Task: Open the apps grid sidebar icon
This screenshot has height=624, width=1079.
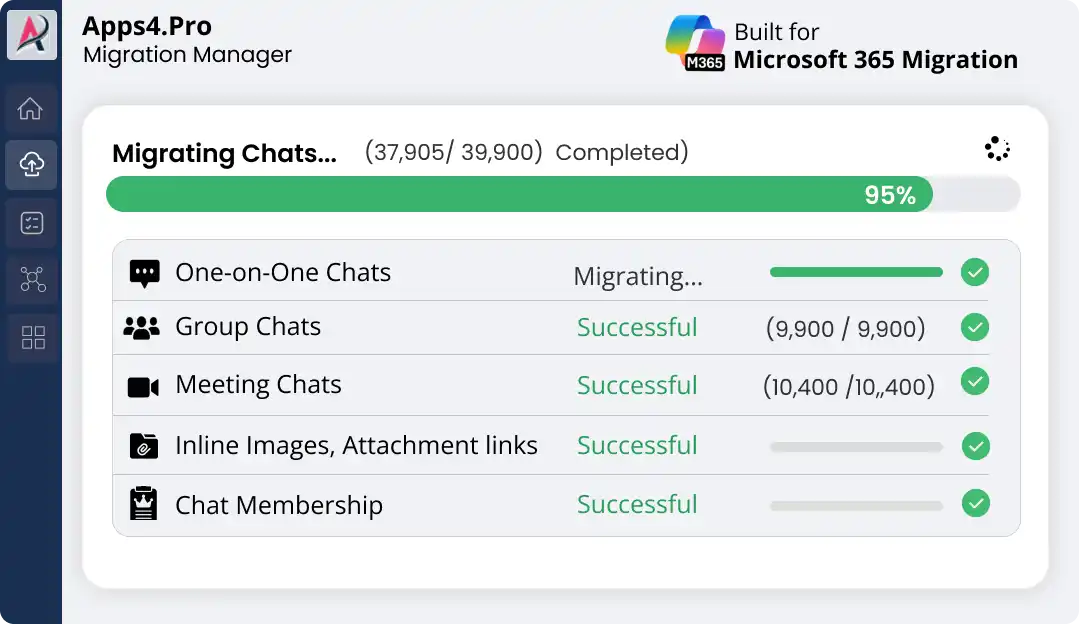Action: click(x=33, y=337)
